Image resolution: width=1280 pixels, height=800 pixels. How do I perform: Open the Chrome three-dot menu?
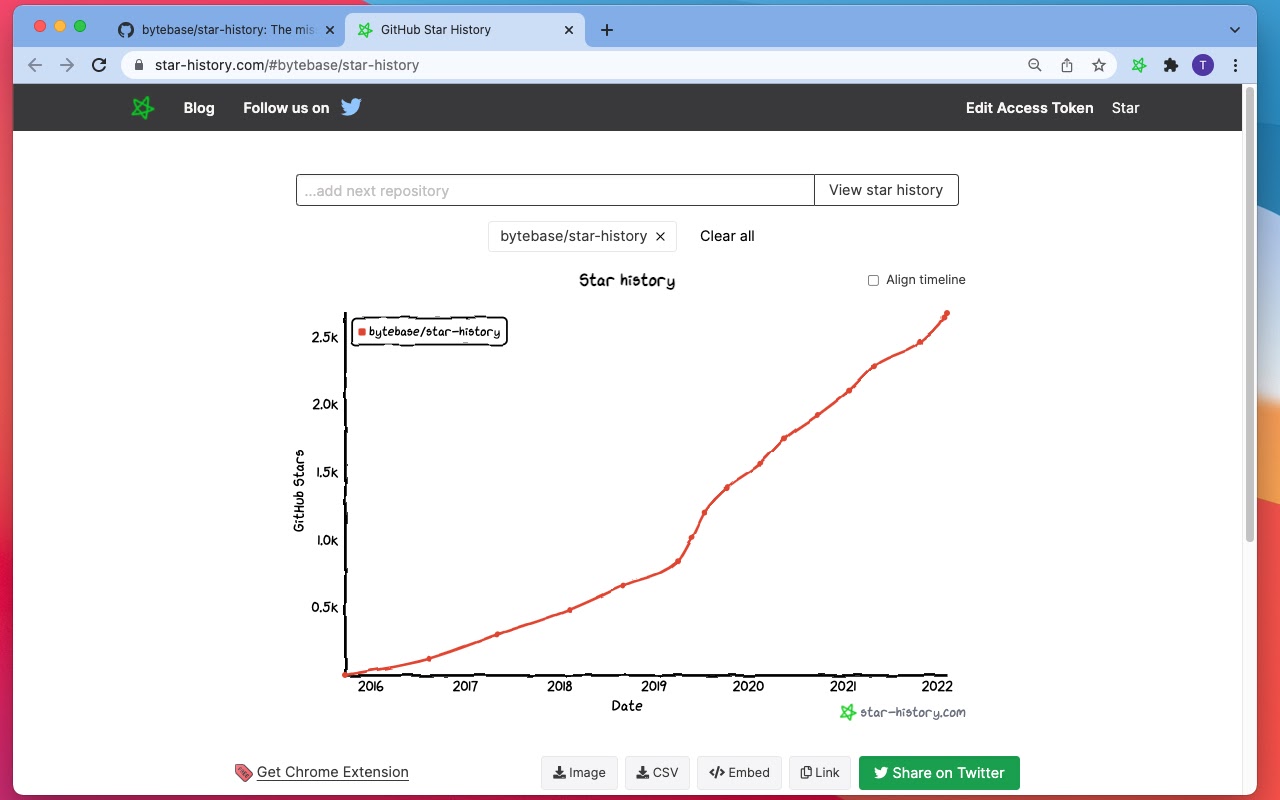[1236, 65]
